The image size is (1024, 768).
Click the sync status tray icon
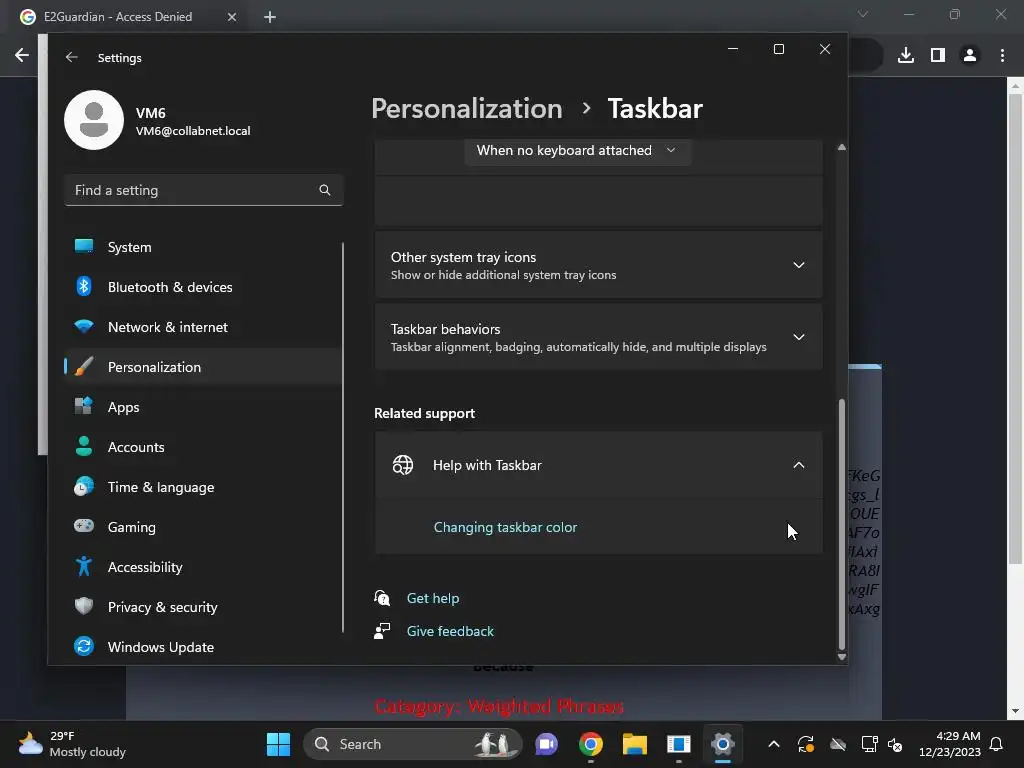click(806, 744)
